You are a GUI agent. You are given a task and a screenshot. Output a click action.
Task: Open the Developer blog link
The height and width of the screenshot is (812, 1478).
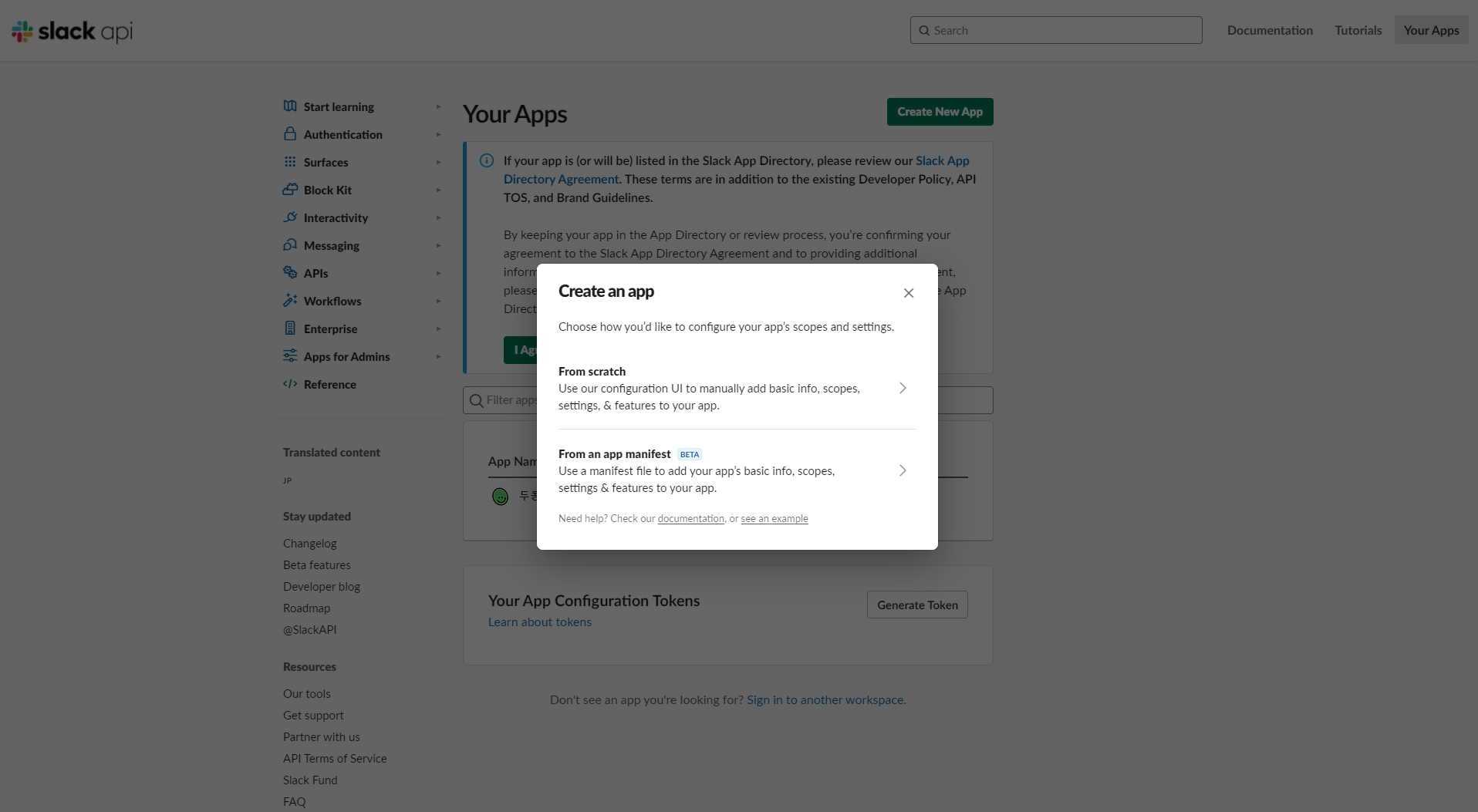[x=321, y=586]
